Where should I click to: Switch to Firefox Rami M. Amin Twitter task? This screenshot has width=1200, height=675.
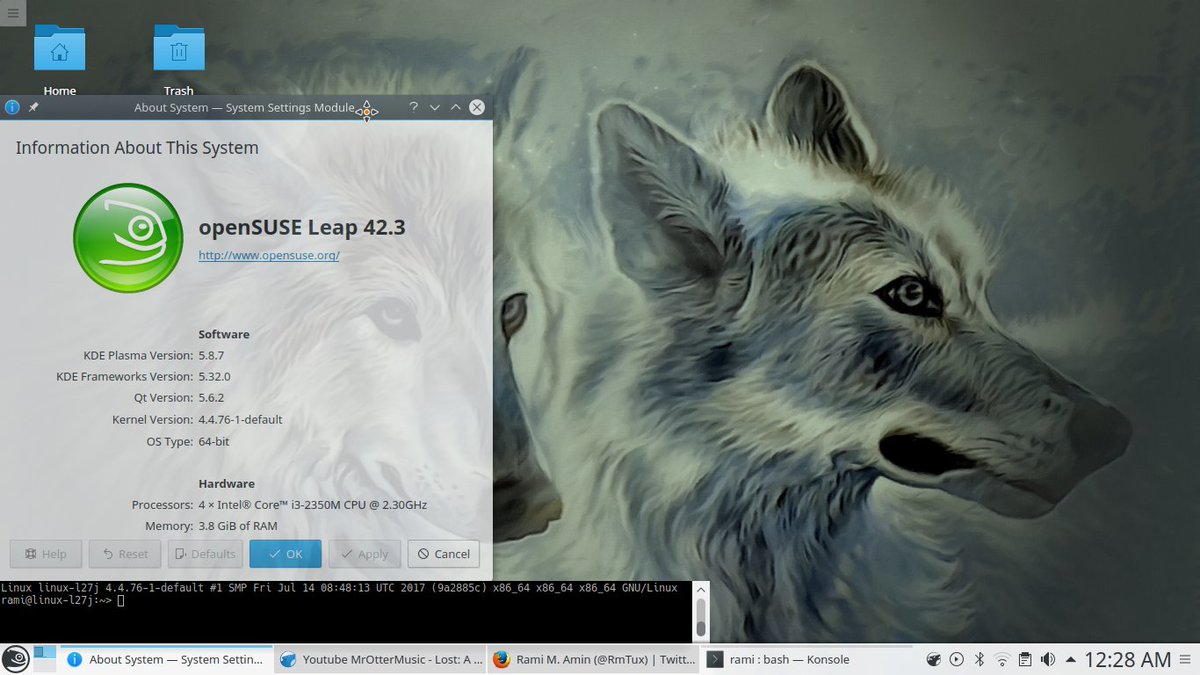[x=594, y=659]
